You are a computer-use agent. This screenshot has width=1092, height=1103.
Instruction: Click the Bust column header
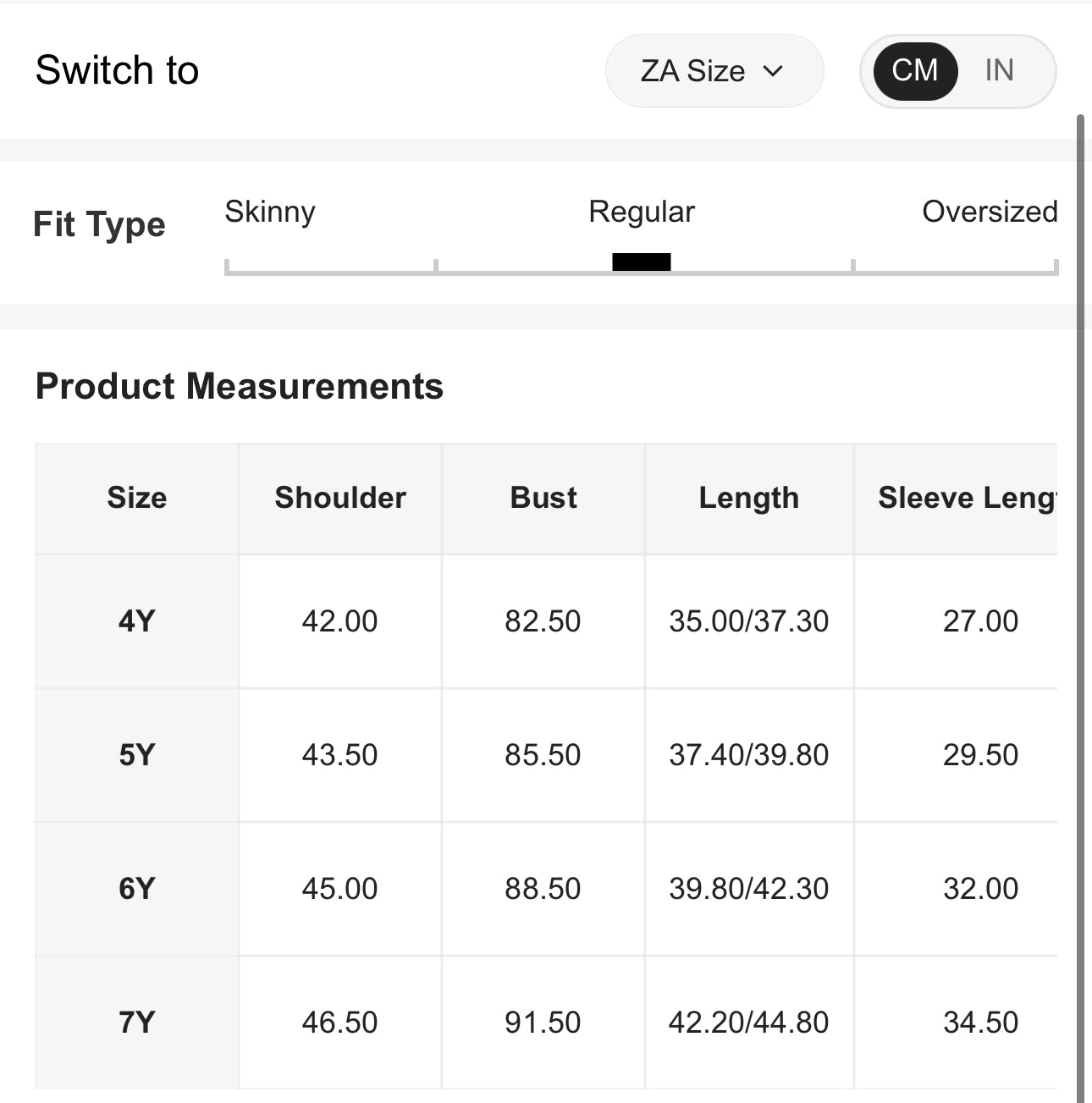[543, 498]
